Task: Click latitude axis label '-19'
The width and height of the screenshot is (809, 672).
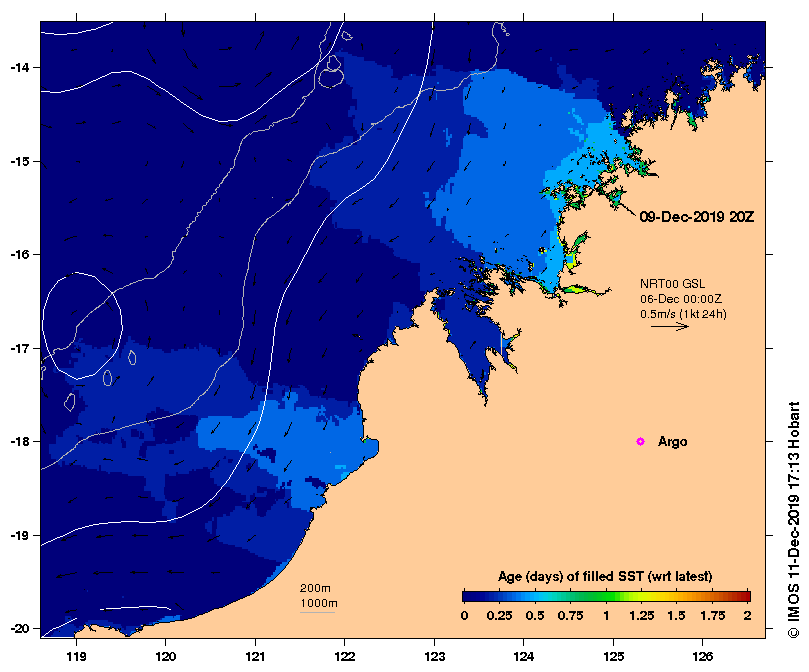Action: (20, 535)
